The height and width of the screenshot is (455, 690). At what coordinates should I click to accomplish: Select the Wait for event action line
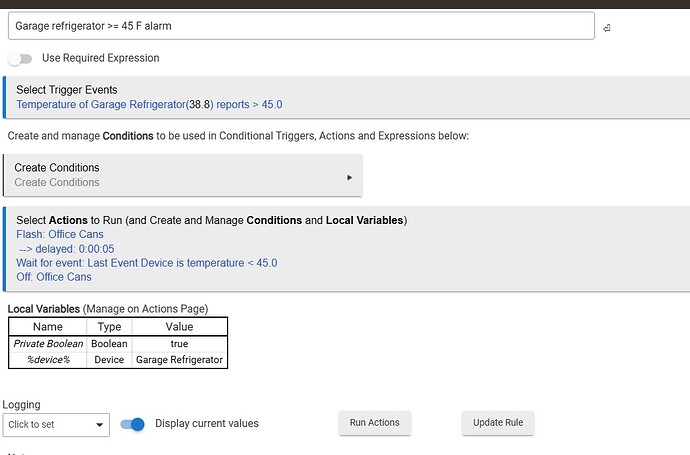click(146, 263)
